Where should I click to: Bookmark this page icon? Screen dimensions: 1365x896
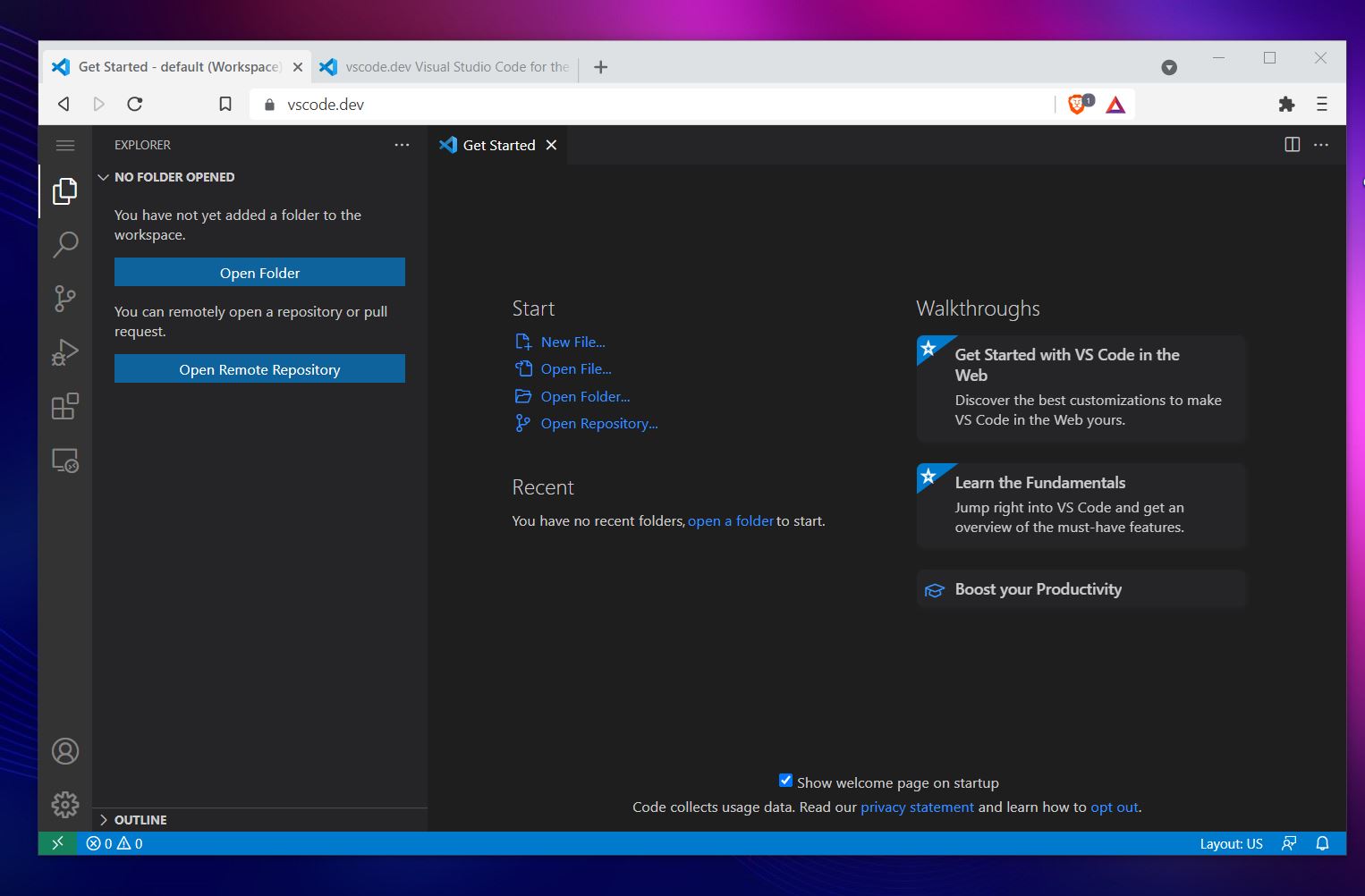pyautogui.click(x=225, y=105)
